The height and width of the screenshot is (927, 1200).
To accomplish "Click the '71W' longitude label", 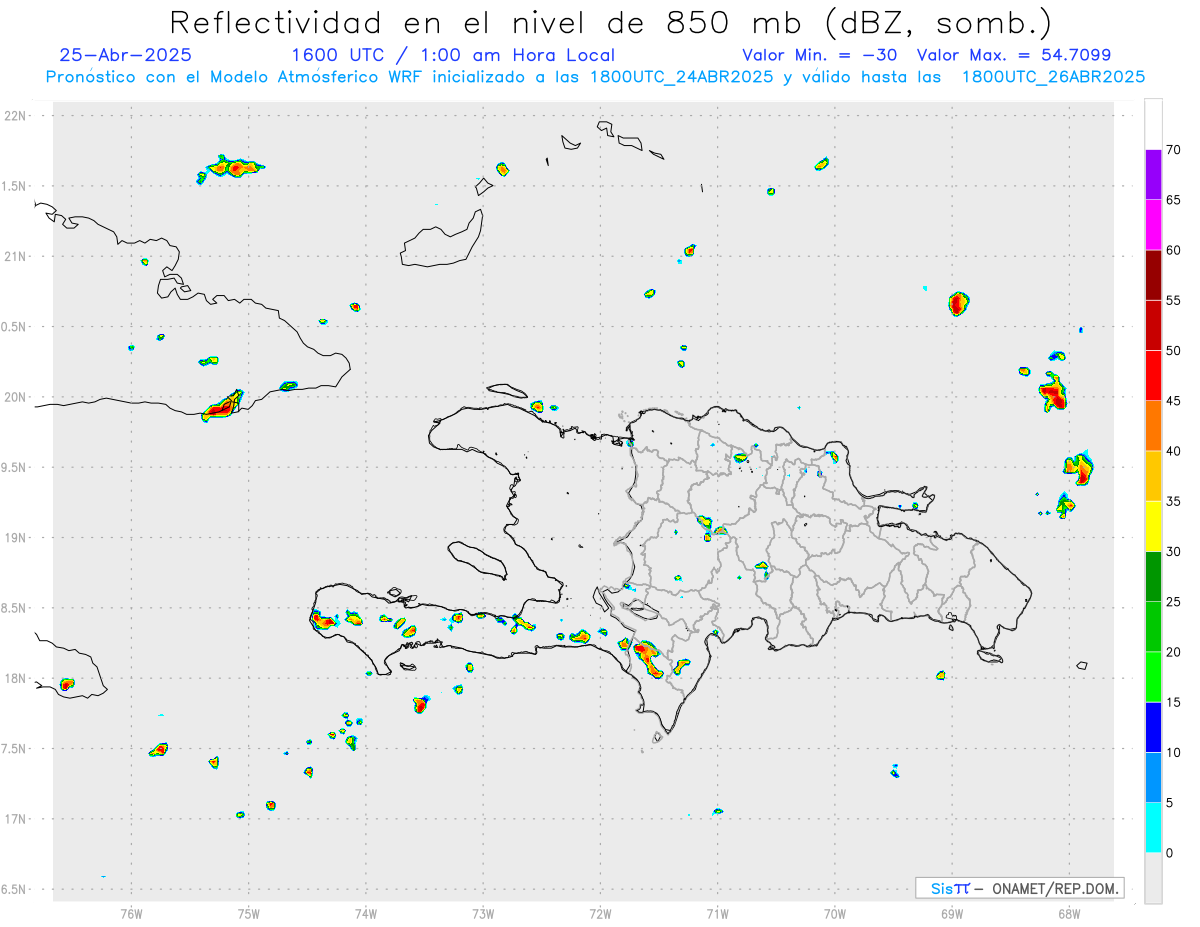I will (x=717, y=914).
